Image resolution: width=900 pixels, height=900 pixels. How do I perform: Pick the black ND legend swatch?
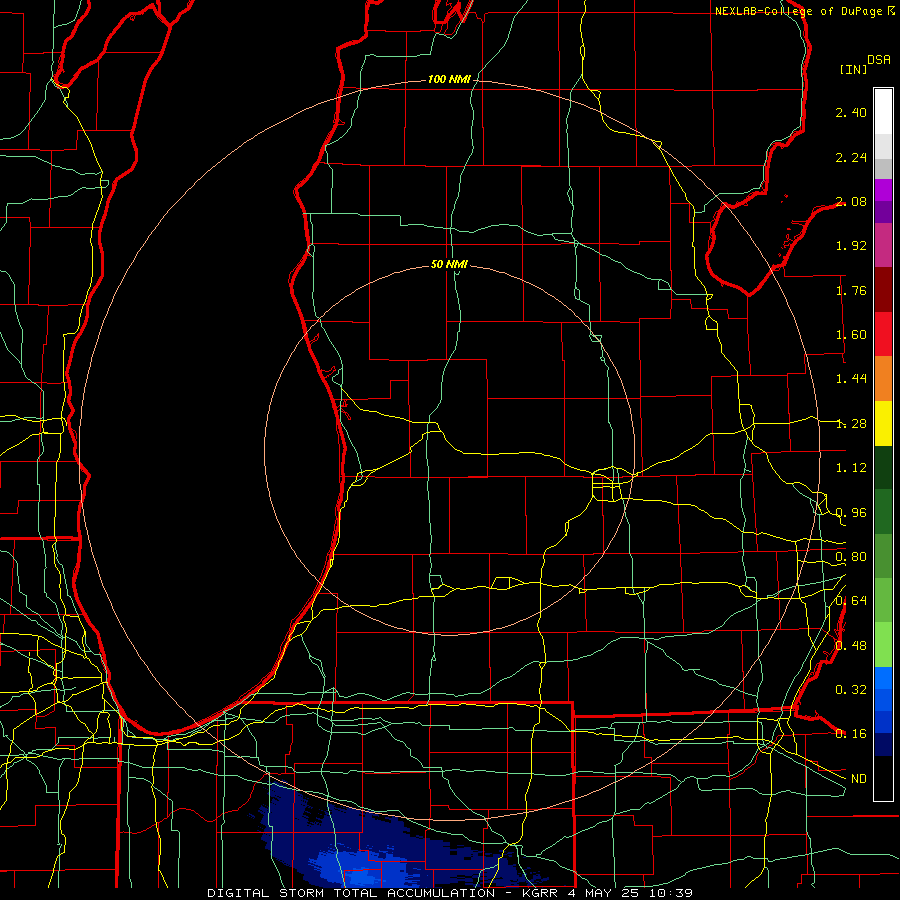(x=883, y=778)
